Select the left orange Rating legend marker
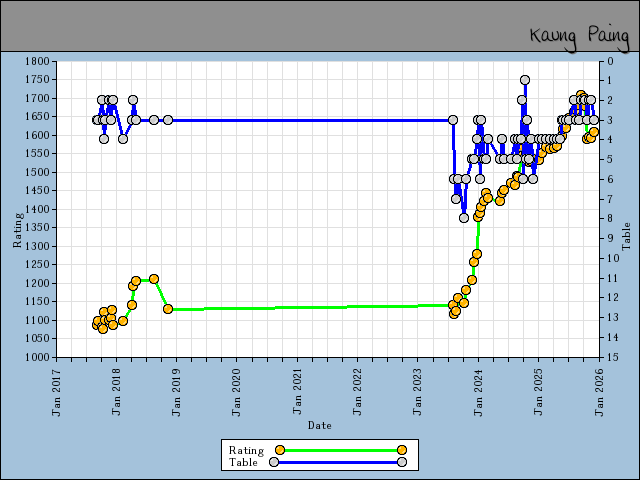Image resolution: width=640 pixels, height=480 pixels. (280, 450)
